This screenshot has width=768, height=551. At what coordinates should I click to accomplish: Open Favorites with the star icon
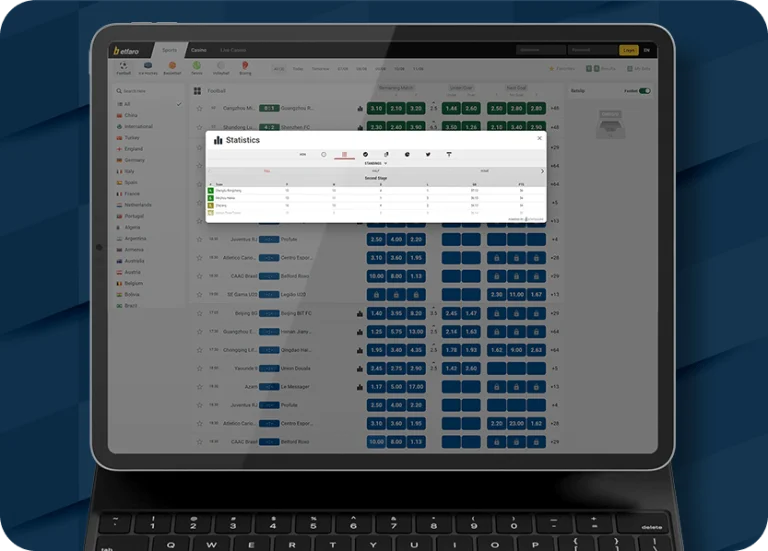(562, 69)
